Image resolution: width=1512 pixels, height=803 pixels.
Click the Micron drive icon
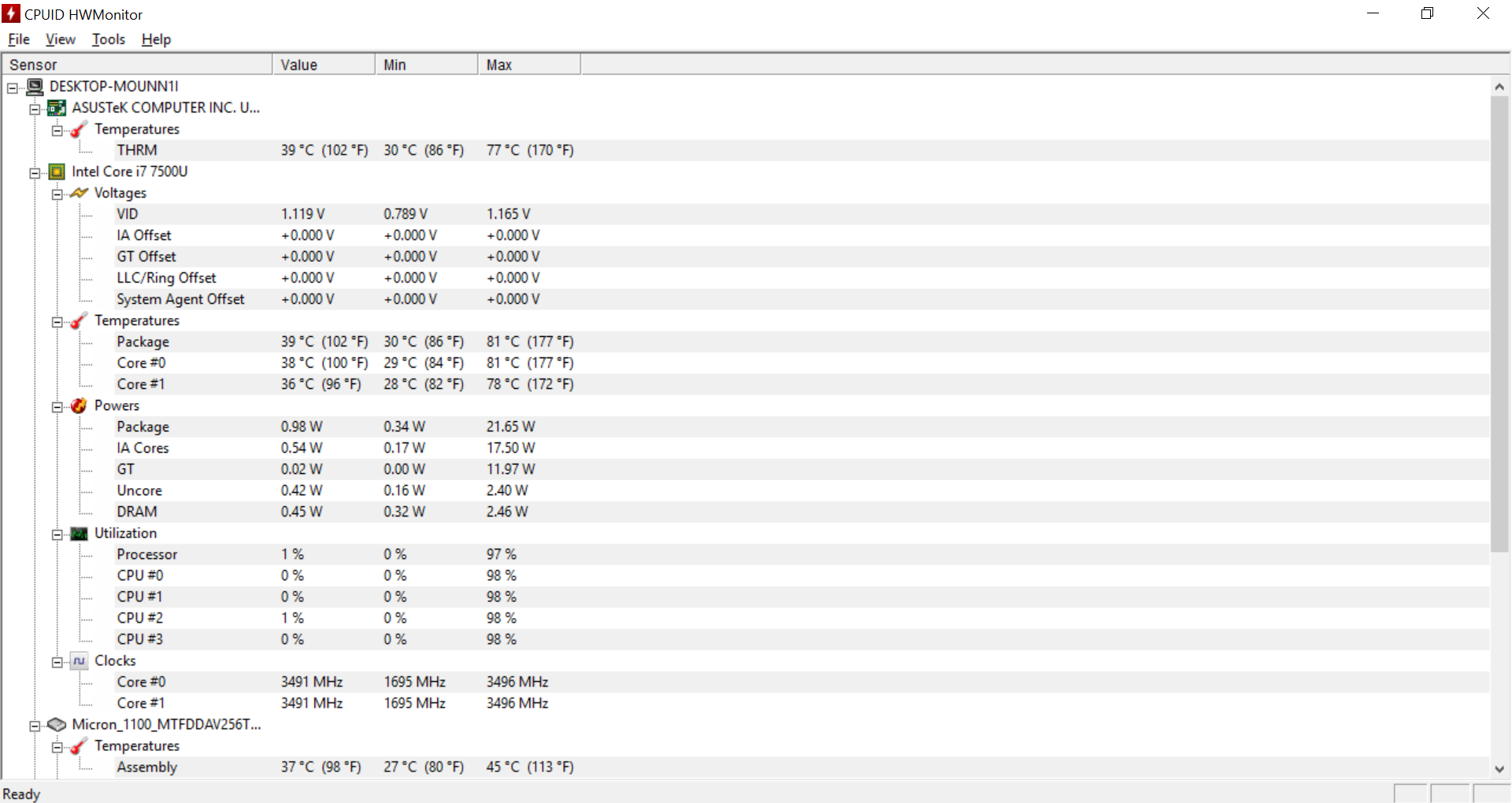(57, 724)
